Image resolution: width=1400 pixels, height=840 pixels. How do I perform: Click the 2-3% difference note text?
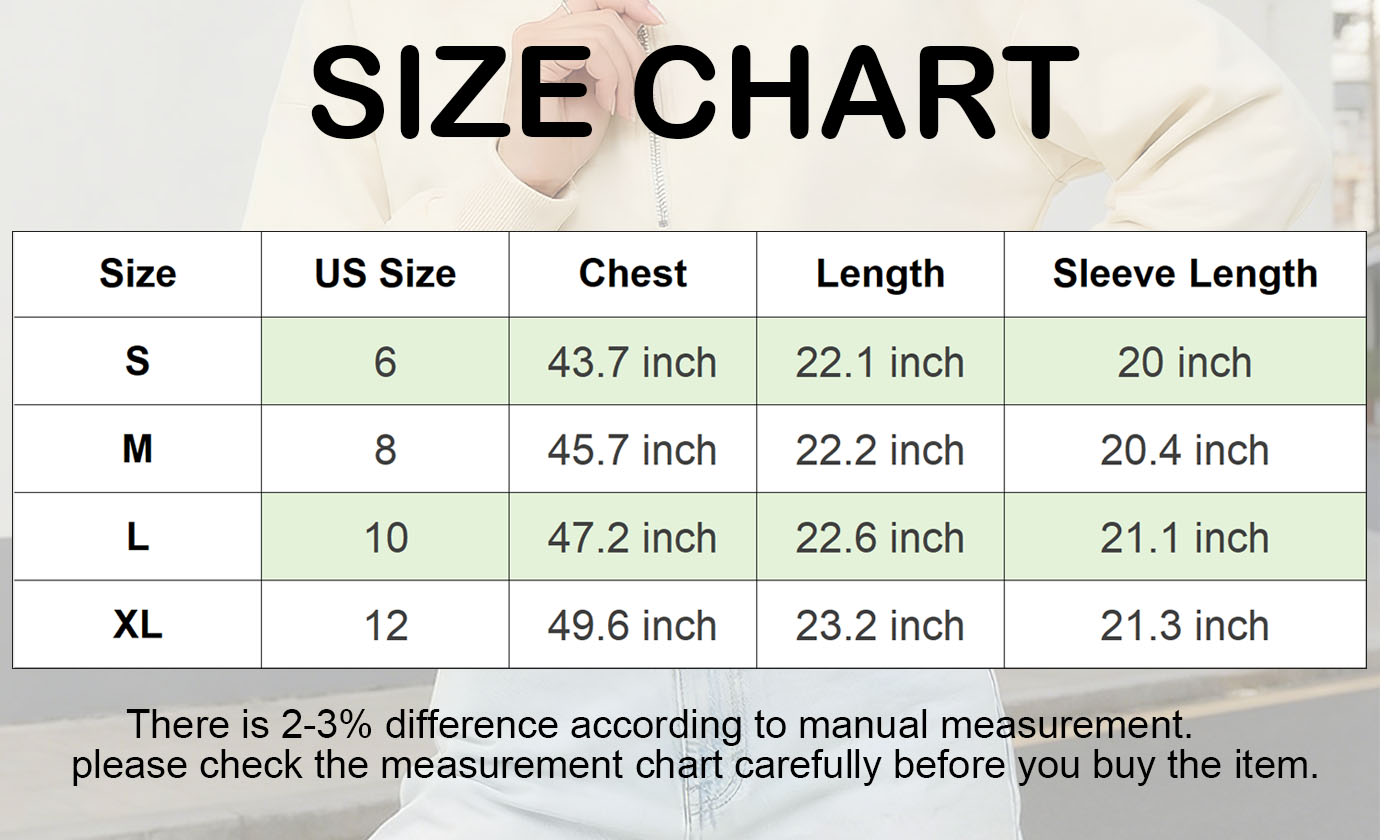coord(660,723)
